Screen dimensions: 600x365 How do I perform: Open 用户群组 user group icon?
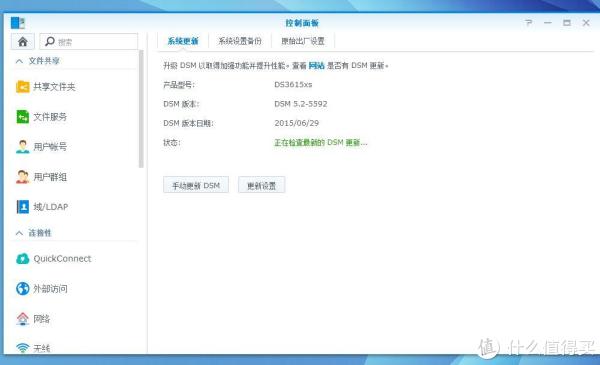(x=23, y=177)
